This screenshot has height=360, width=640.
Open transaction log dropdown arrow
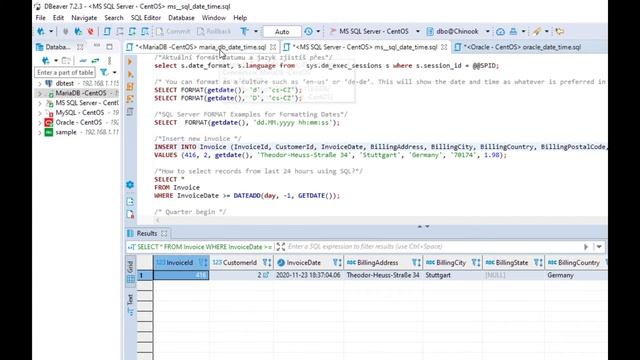pos(318,31)
